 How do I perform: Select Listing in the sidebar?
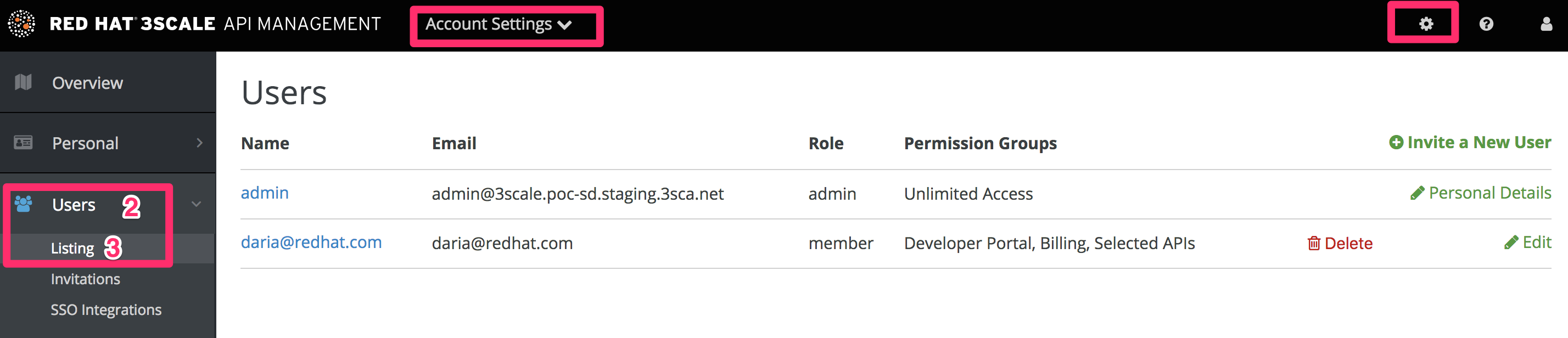point(72,249)
